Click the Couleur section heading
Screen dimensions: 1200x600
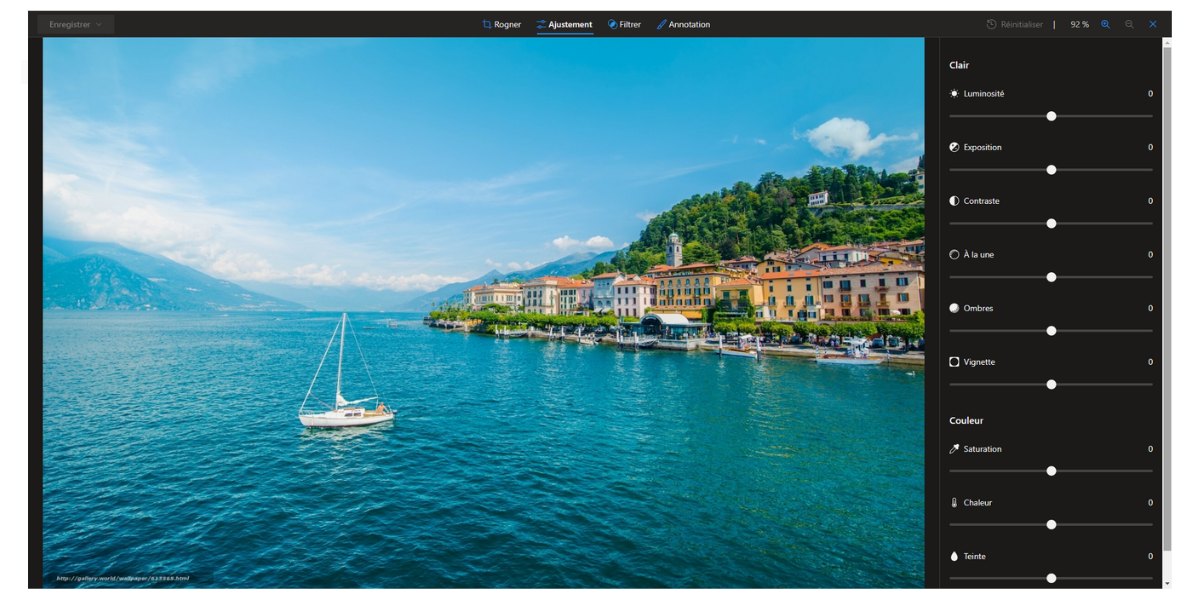[x=966, y=420]
